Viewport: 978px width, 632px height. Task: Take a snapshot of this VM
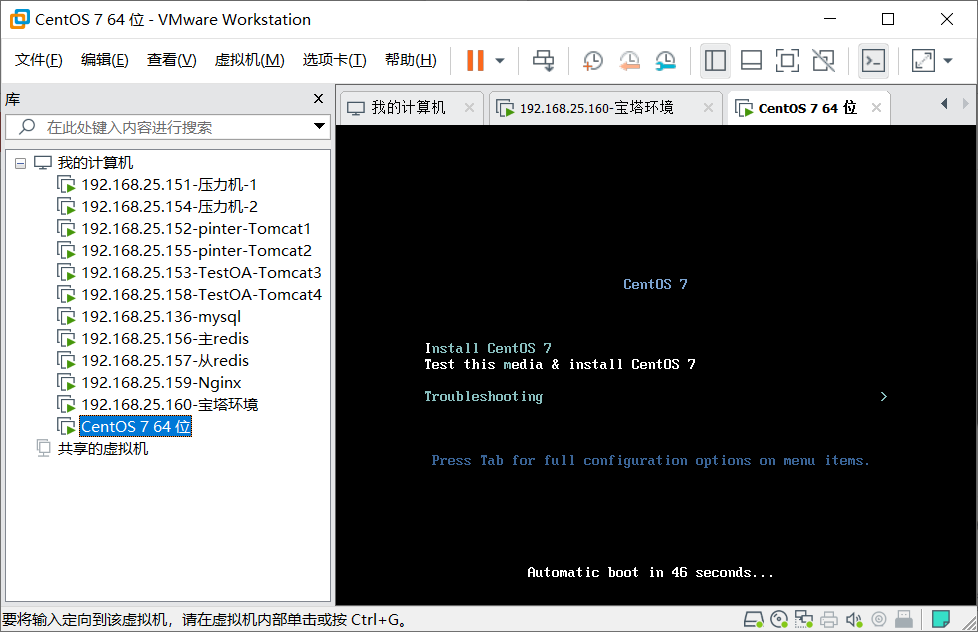tap(593, 61)
